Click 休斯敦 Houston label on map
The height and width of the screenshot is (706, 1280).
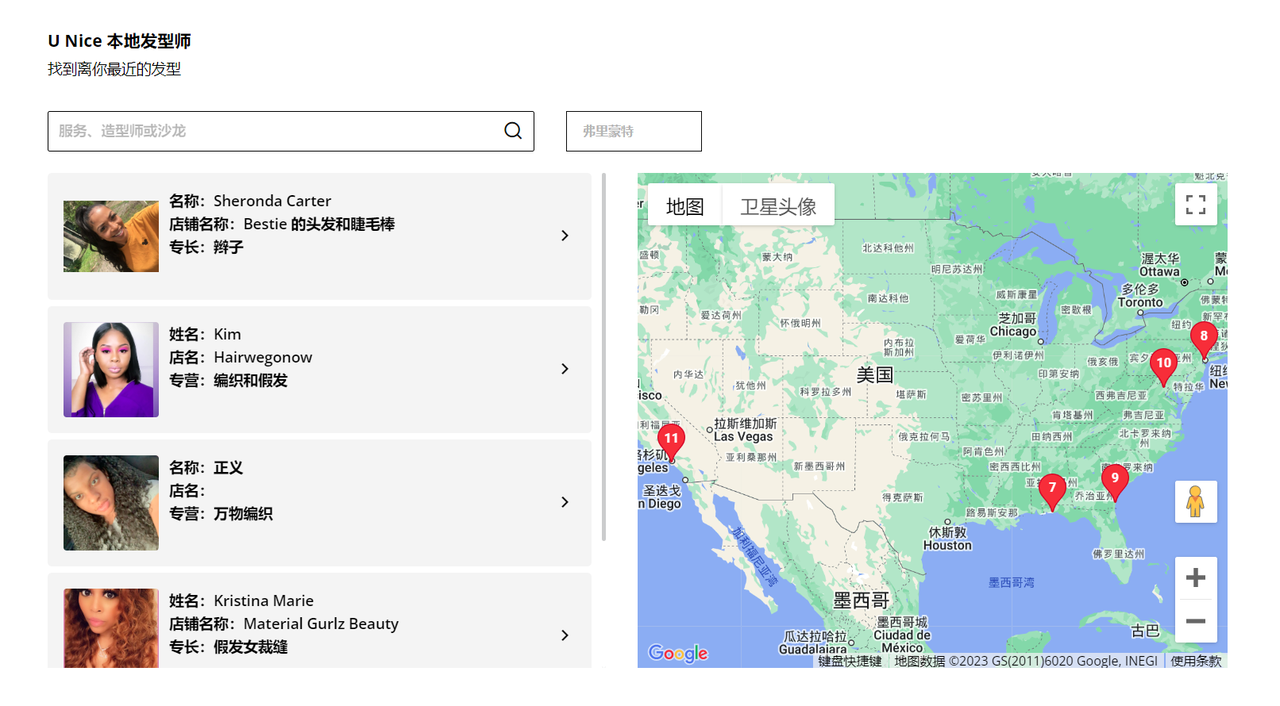click(x=947, y=539)
